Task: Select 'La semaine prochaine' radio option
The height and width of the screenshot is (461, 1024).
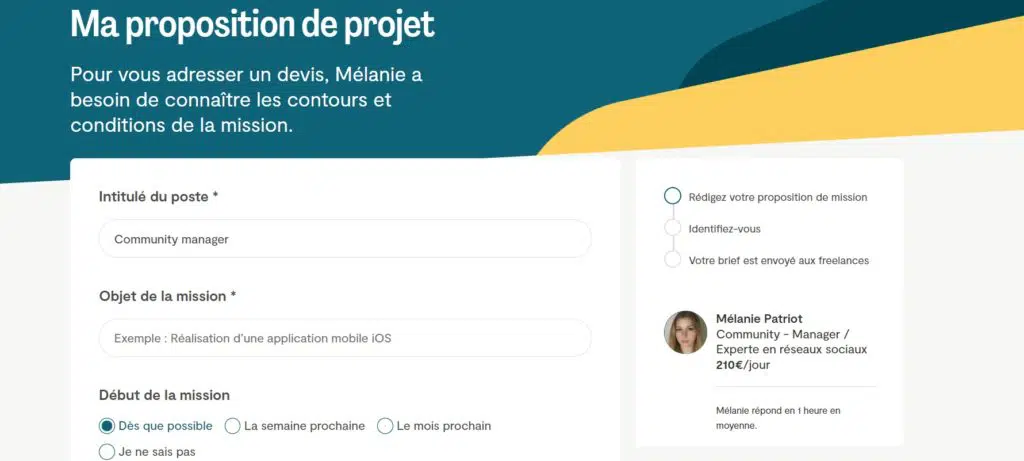Action: pos(233,426)
